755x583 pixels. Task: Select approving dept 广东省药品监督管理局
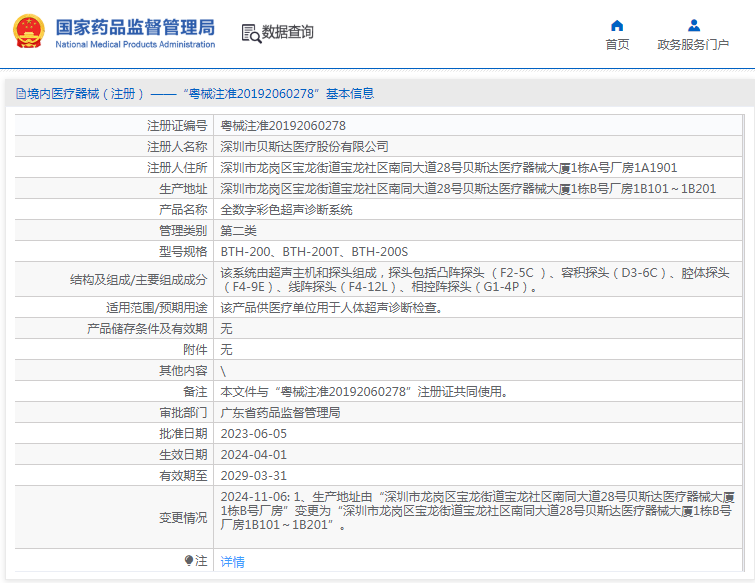[x=280, y=413]
